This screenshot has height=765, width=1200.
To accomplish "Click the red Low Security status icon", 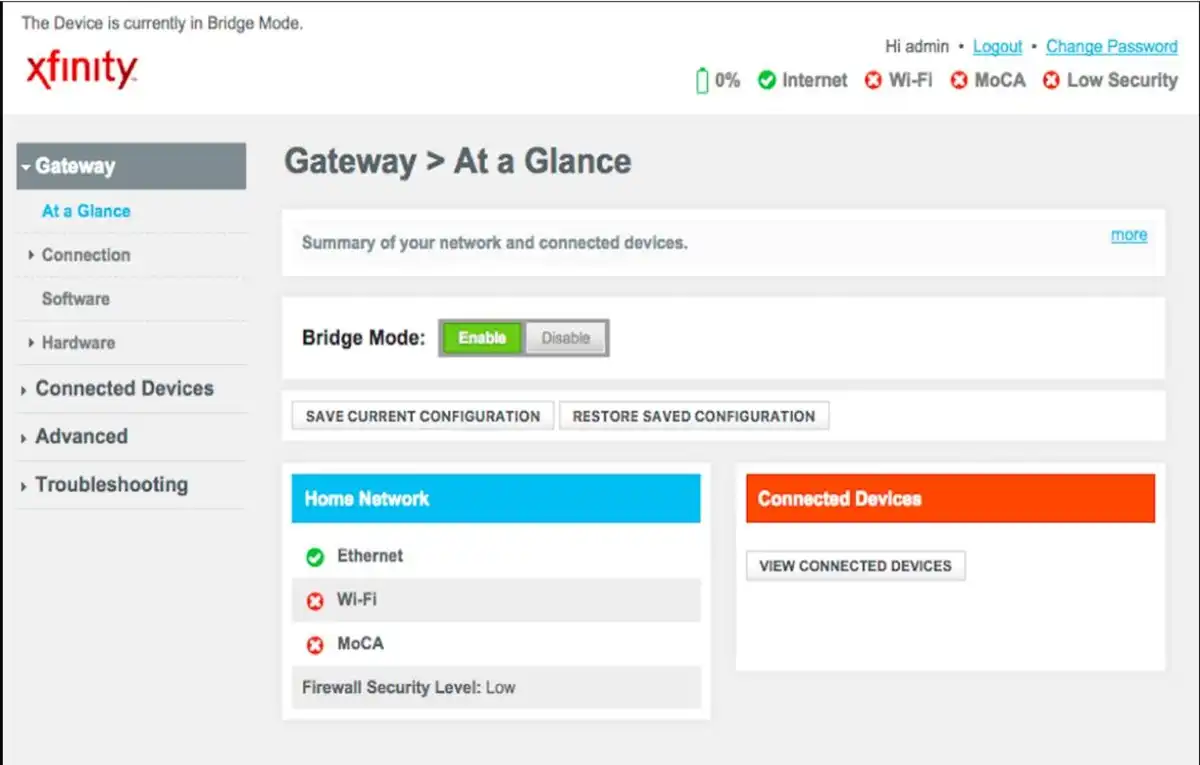I will point(1051,80).
